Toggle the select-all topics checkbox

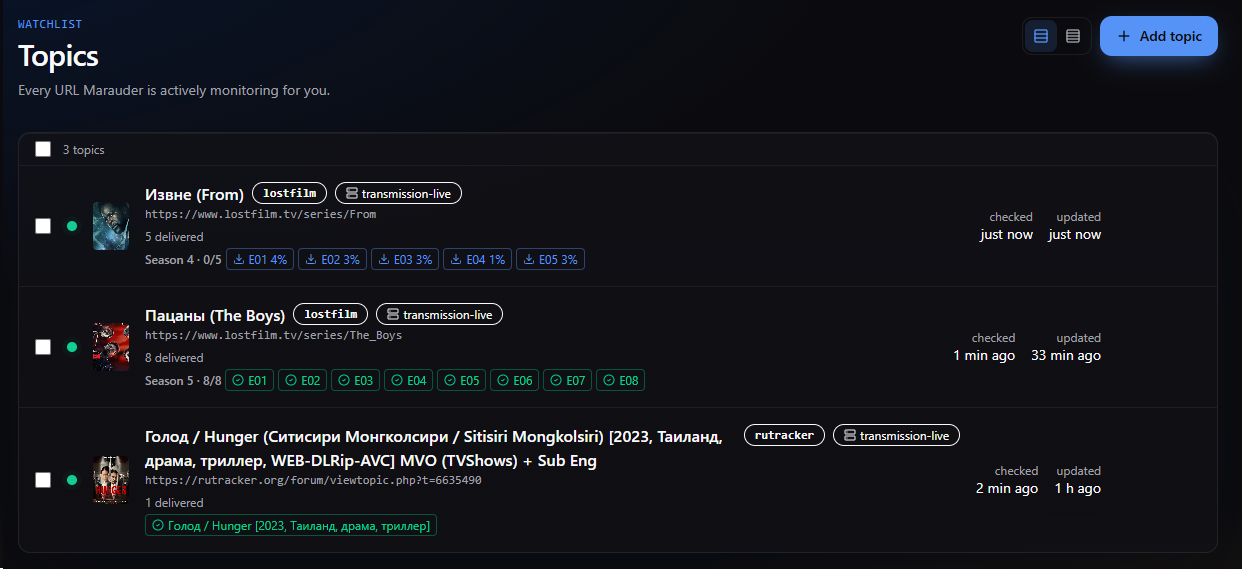click(43, 149)
